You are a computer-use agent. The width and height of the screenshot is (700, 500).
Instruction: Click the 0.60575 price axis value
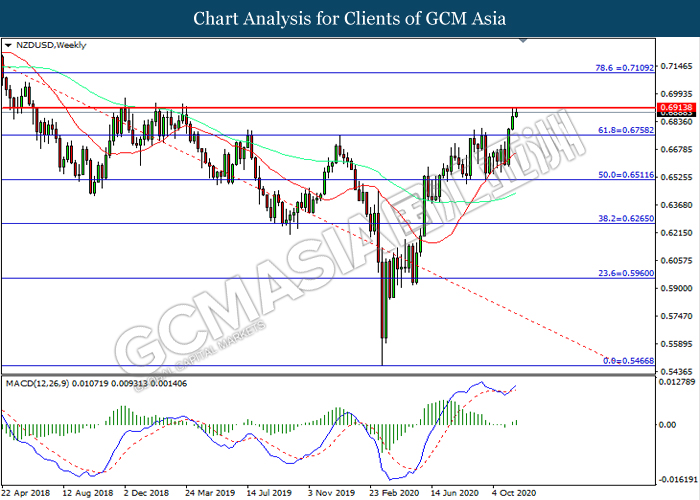coord(677,260)
